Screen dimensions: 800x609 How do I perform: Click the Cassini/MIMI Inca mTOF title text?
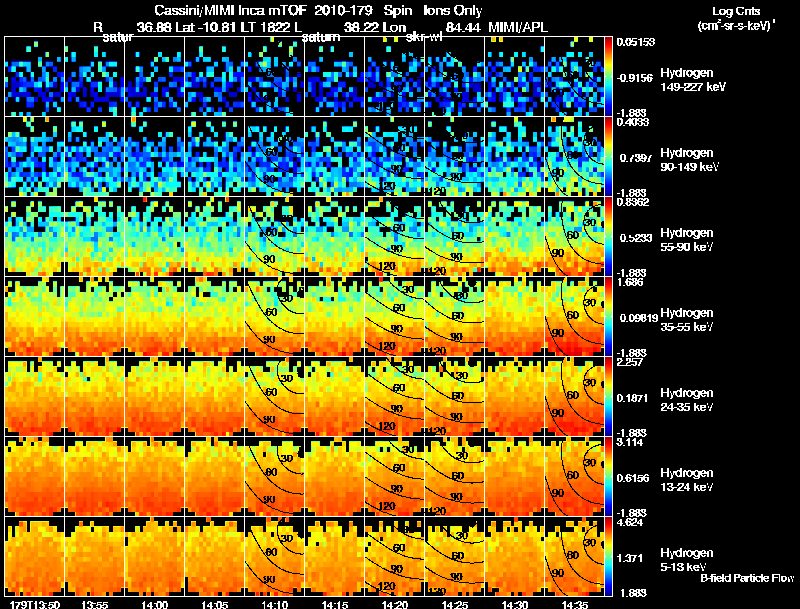click(x=231, y=10)
